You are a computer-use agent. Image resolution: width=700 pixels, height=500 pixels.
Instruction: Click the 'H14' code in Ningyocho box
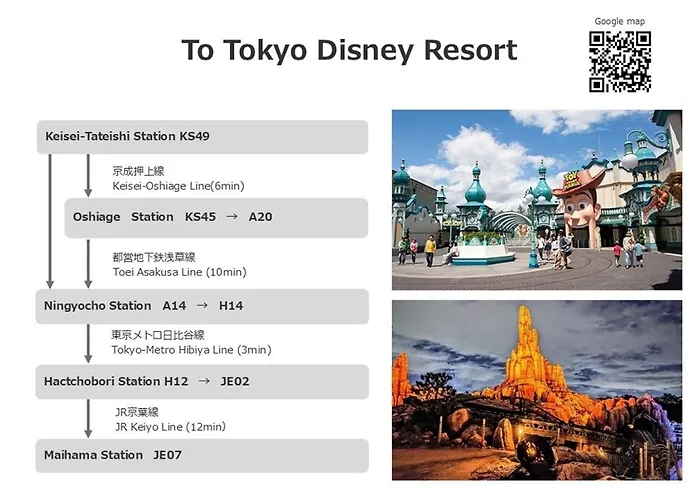tap(231, 306)
